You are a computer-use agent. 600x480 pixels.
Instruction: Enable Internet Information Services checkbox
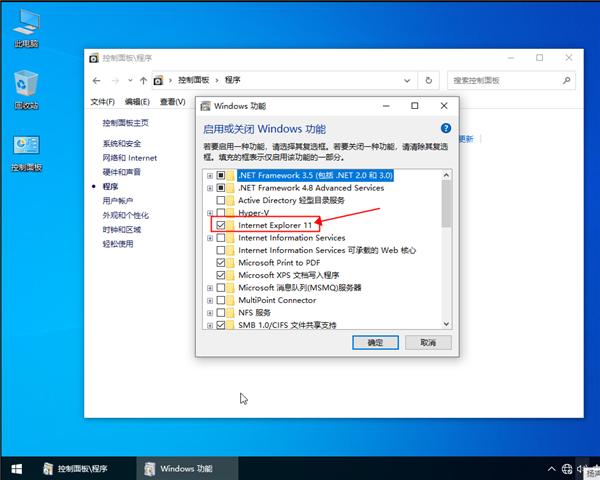click(x=221, y=238)
